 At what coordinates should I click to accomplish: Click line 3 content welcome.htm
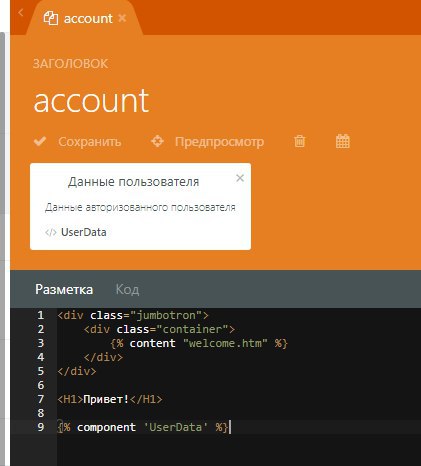[199, 343]
